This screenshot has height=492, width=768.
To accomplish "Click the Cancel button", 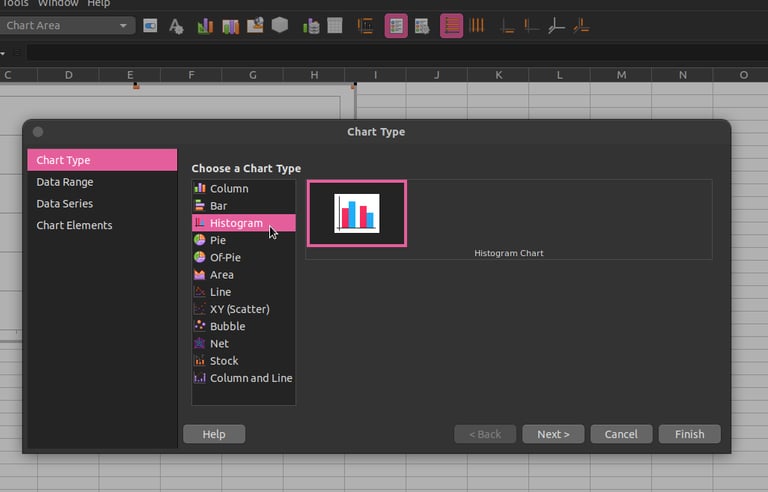I will tap(621, 434).
